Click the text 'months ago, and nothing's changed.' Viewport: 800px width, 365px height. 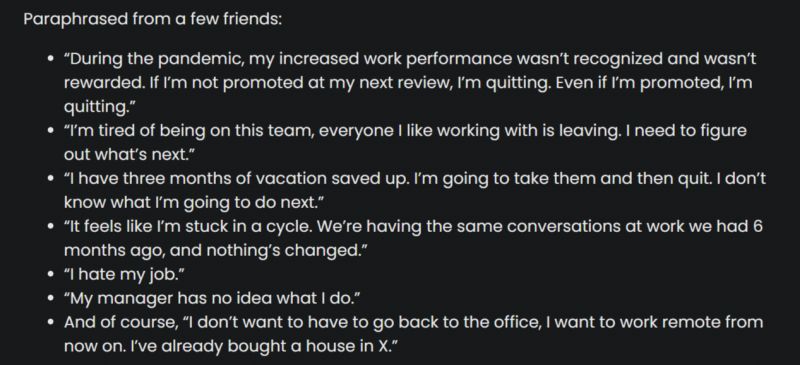216,251
